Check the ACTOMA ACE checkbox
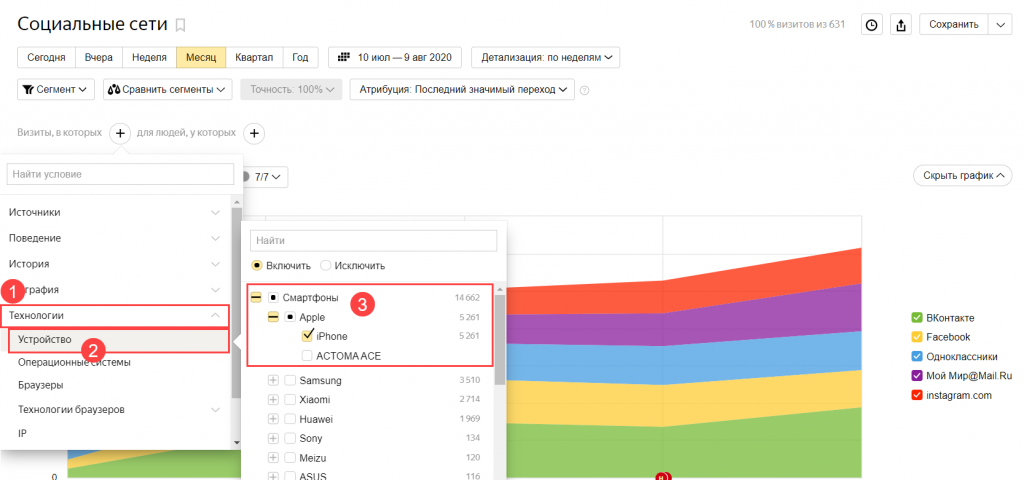Image resolution: width=1024 pixels, height=480 pixels. coord(307,356)
